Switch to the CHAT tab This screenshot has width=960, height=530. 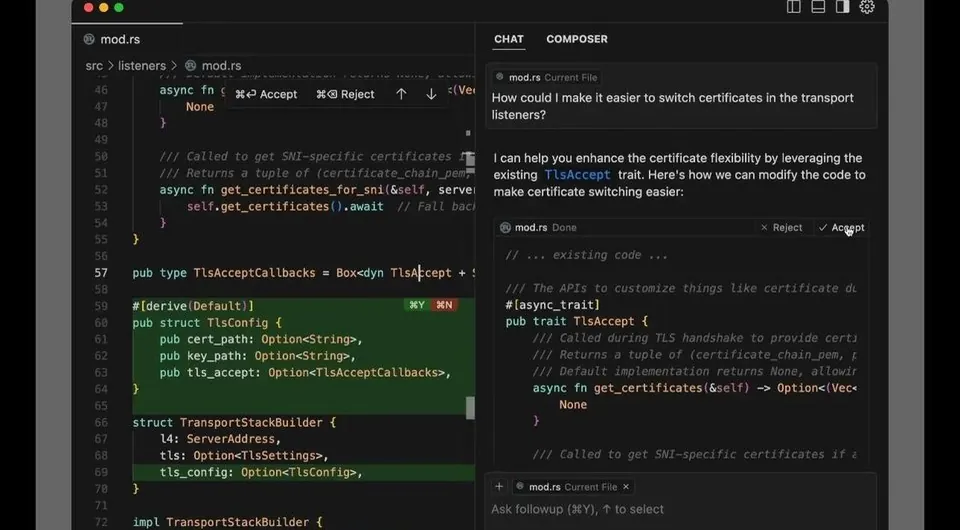pos(509,39)
